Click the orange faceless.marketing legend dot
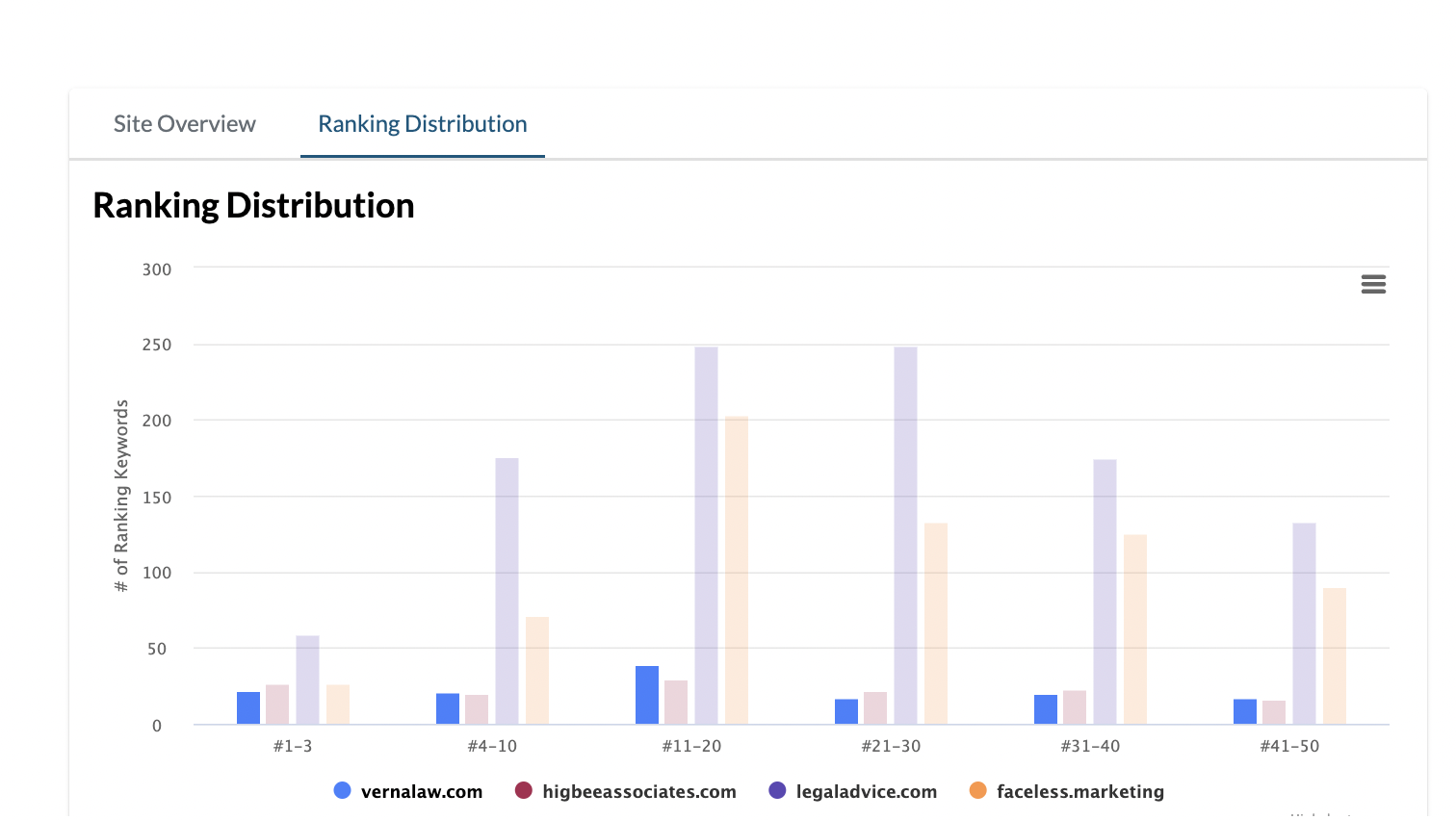1456x820 pixels. tap(977, 791)
